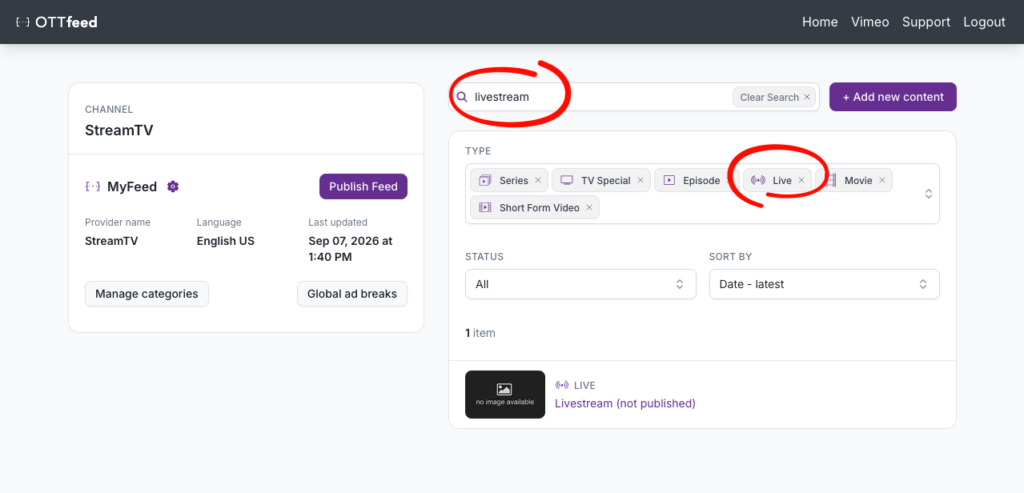Clear the search query
This screenshot has height=493, width=1024.
pos(775,97)
